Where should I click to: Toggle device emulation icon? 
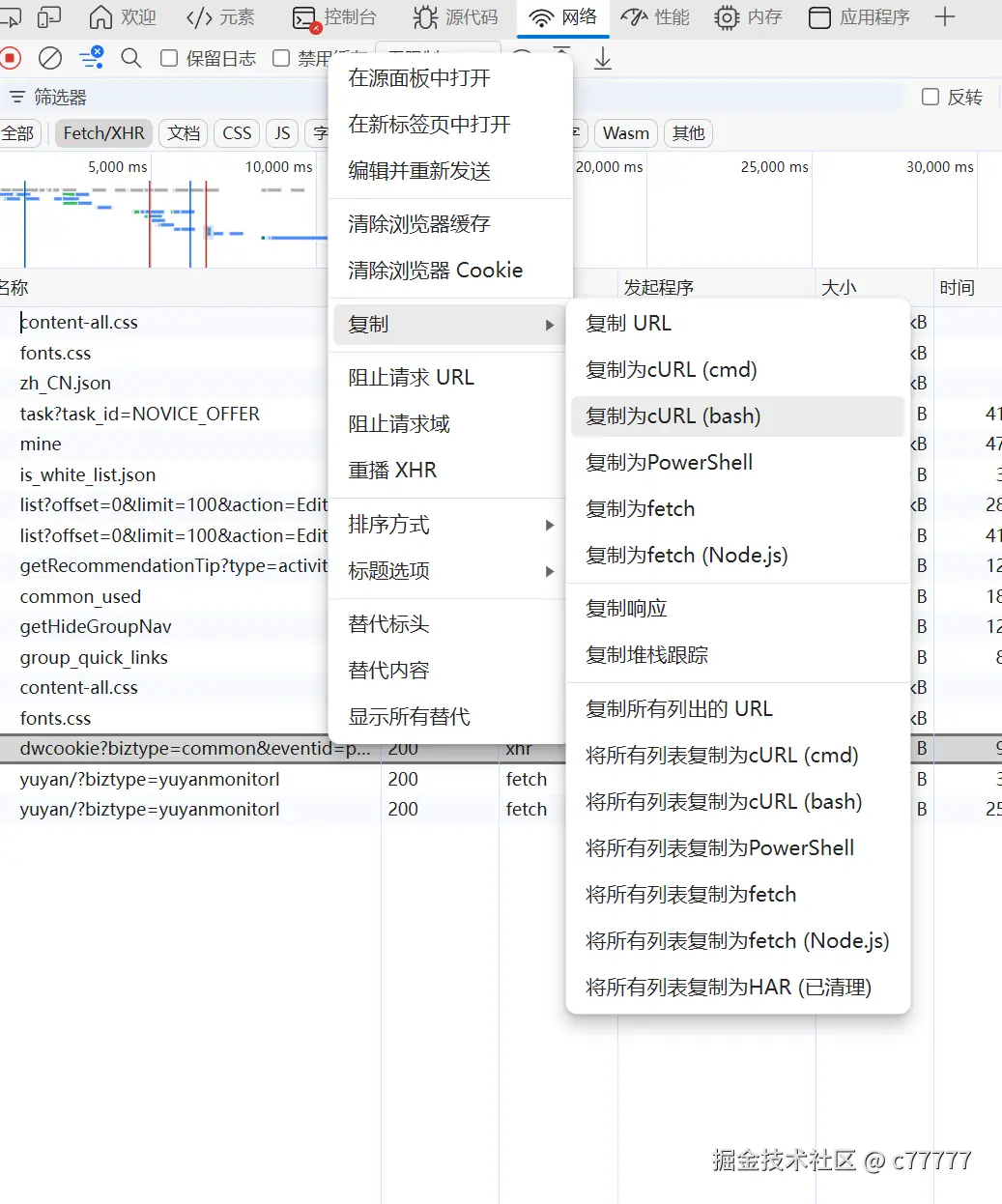pos(48,17)
